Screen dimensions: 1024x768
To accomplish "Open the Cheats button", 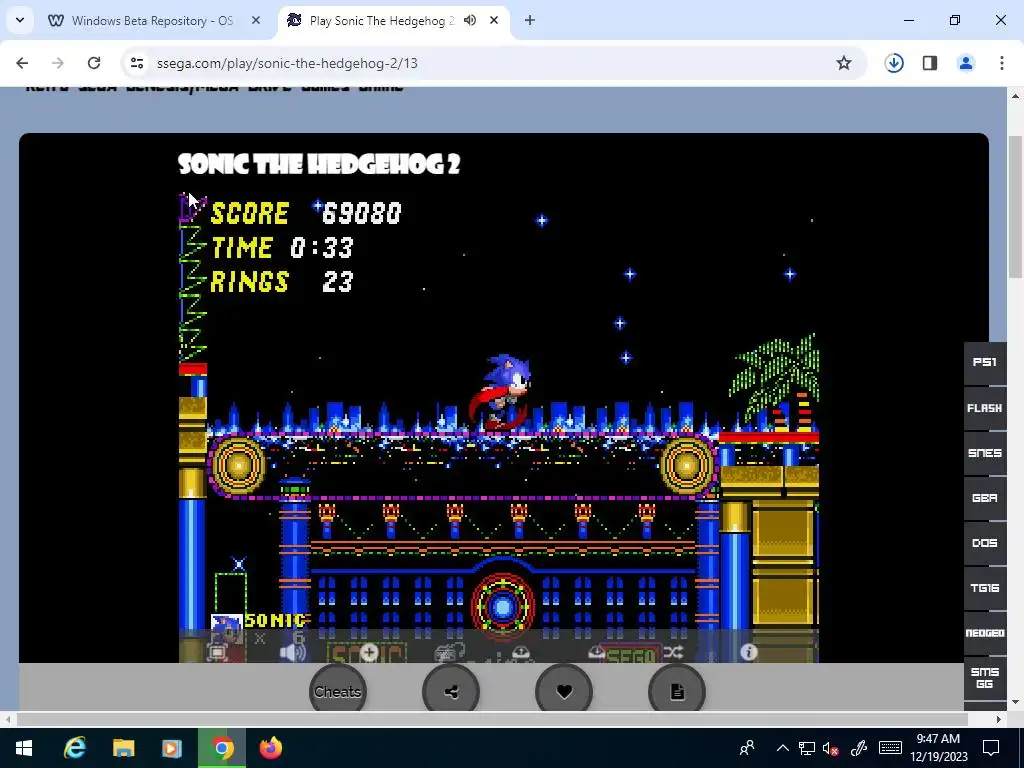I will 338,692.
